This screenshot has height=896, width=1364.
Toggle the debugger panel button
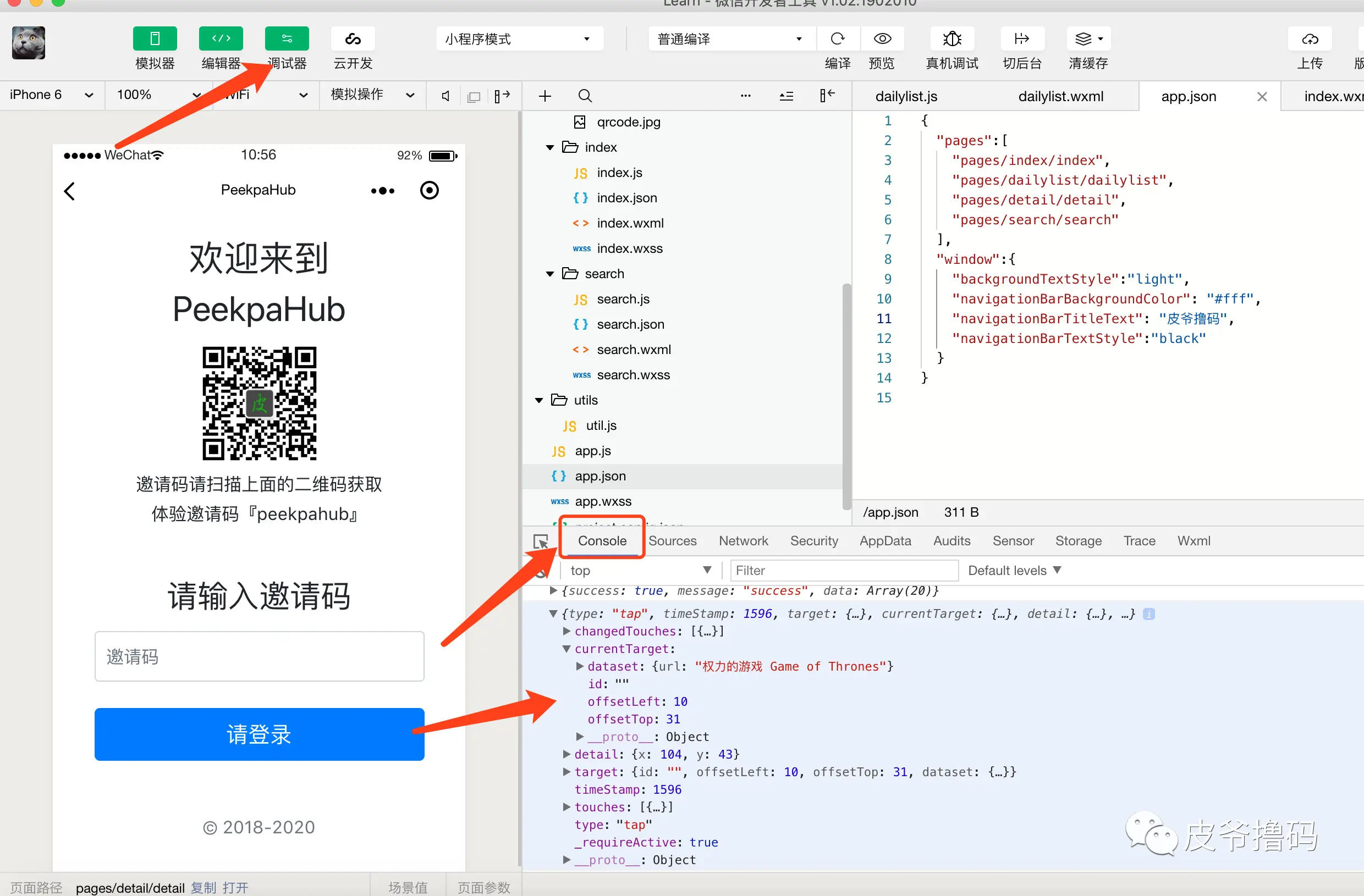pyautogui.click(x=287, y=38)
